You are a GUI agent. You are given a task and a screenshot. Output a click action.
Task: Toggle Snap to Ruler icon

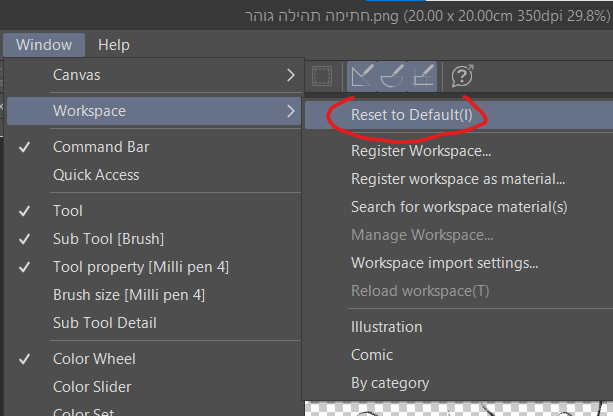coord(362,76)
